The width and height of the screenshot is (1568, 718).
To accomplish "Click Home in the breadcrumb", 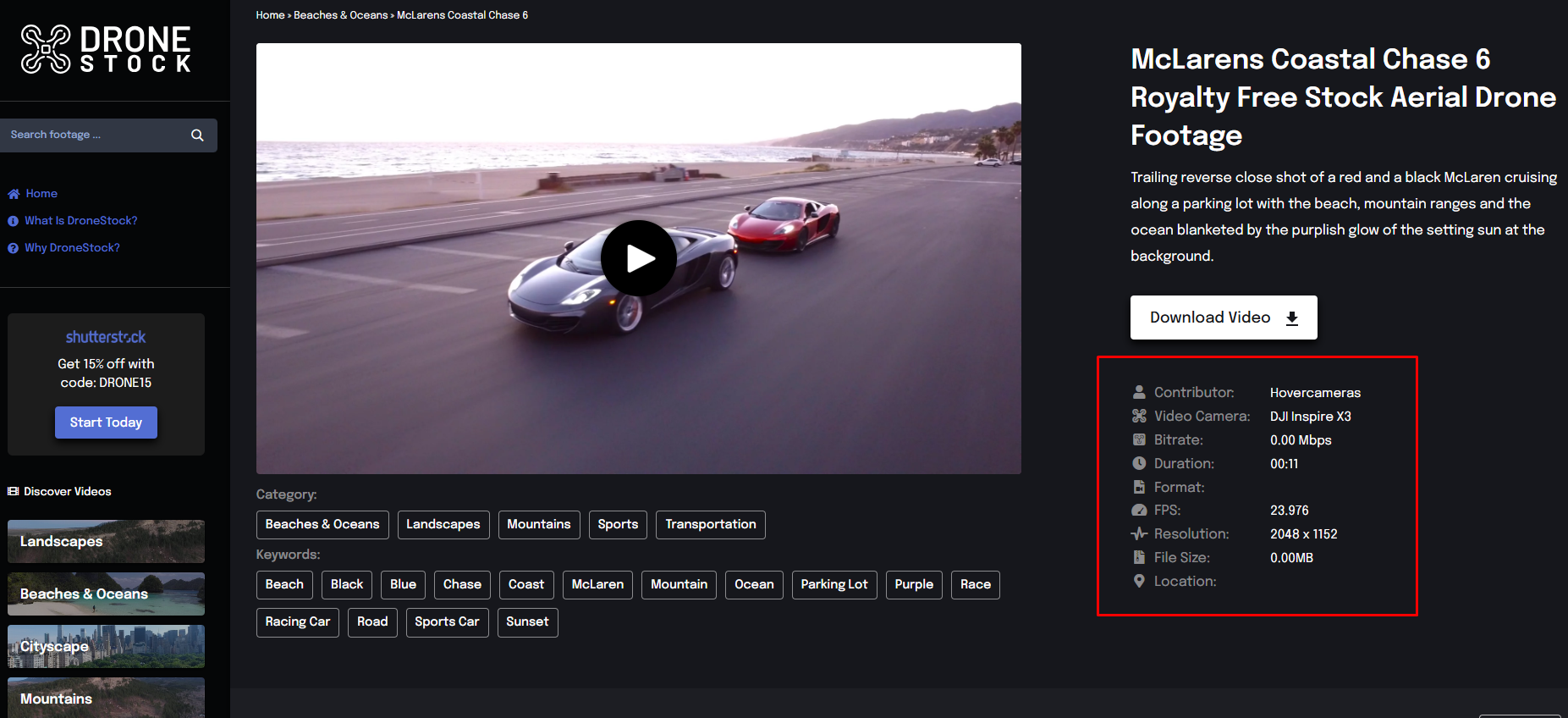I will (270, 15).
